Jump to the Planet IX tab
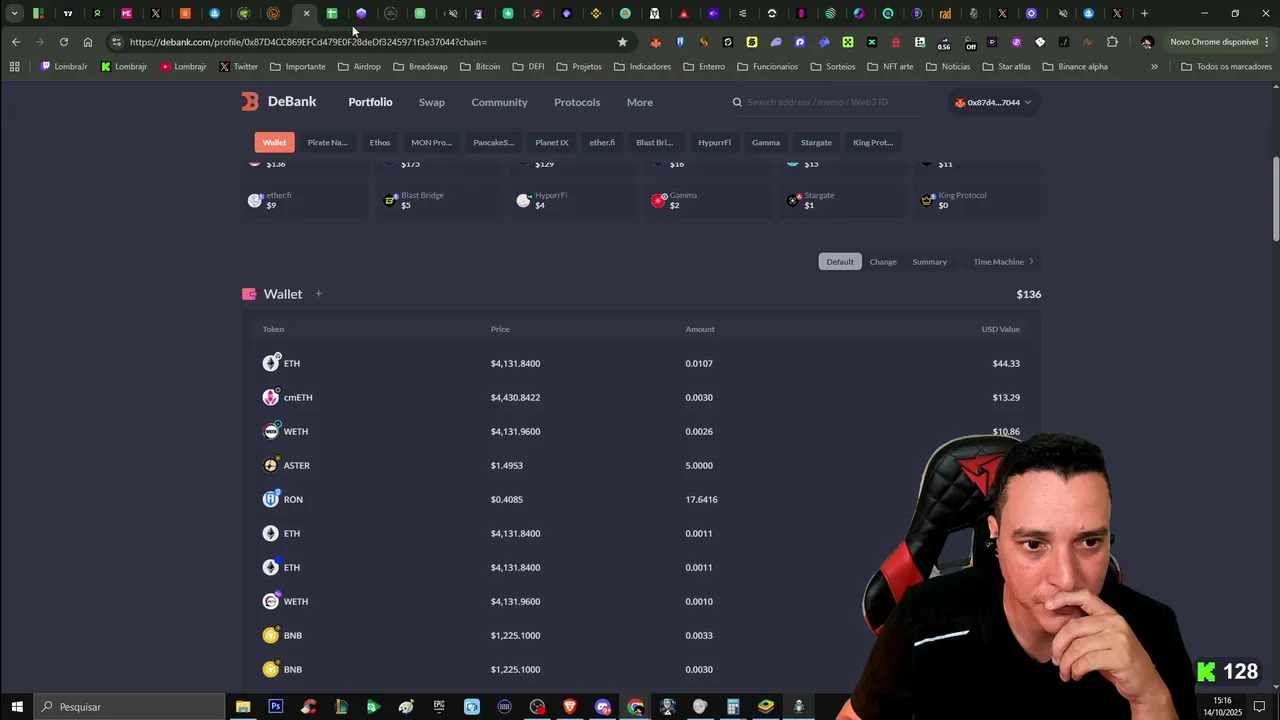Image resolution: width=1280 pixels, height=720 pixels. 551,142
